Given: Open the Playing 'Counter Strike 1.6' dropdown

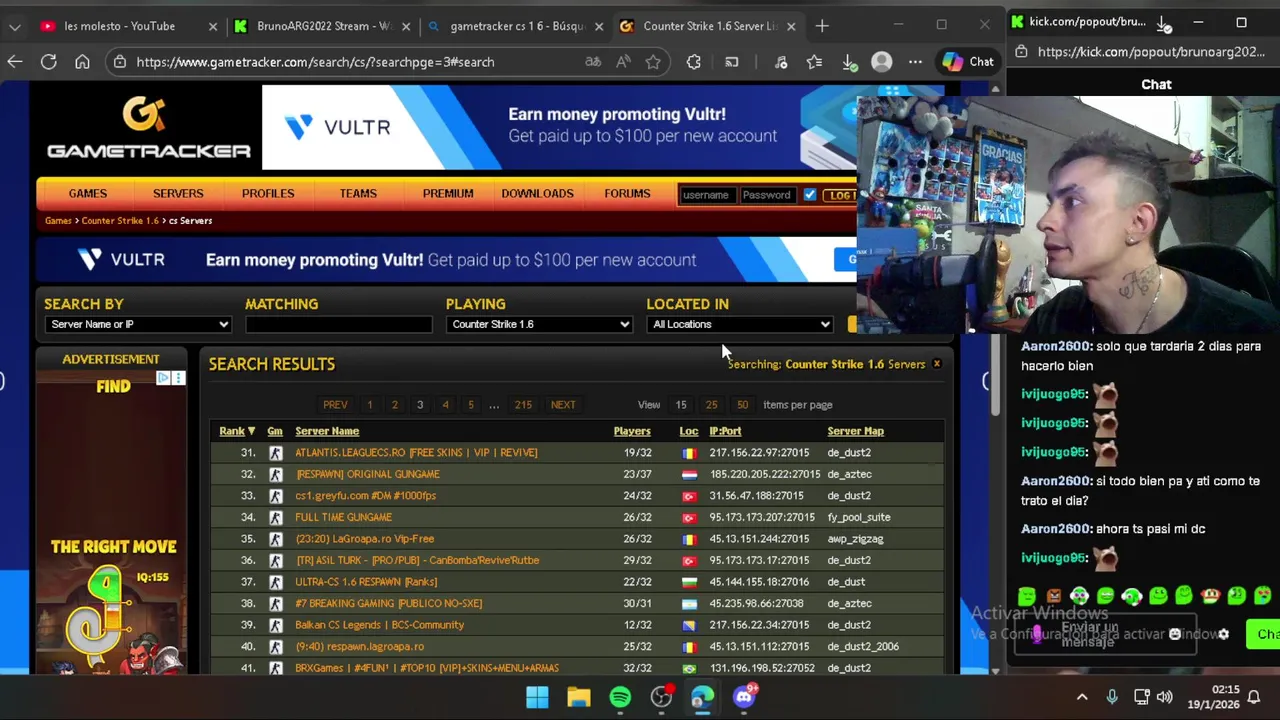Looking at the screenshot, I should [x=539, y=324].
